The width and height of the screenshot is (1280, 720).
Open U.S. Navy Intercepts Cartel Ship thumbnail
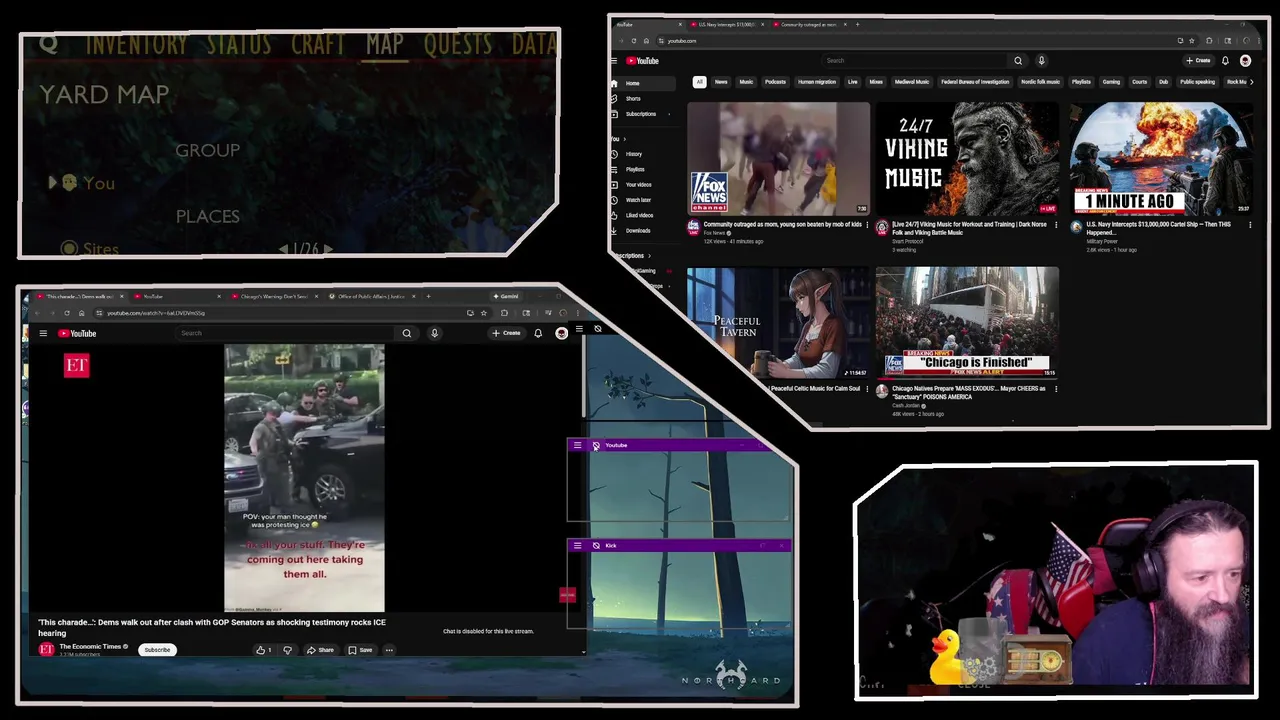click(x=1161, y=158)
